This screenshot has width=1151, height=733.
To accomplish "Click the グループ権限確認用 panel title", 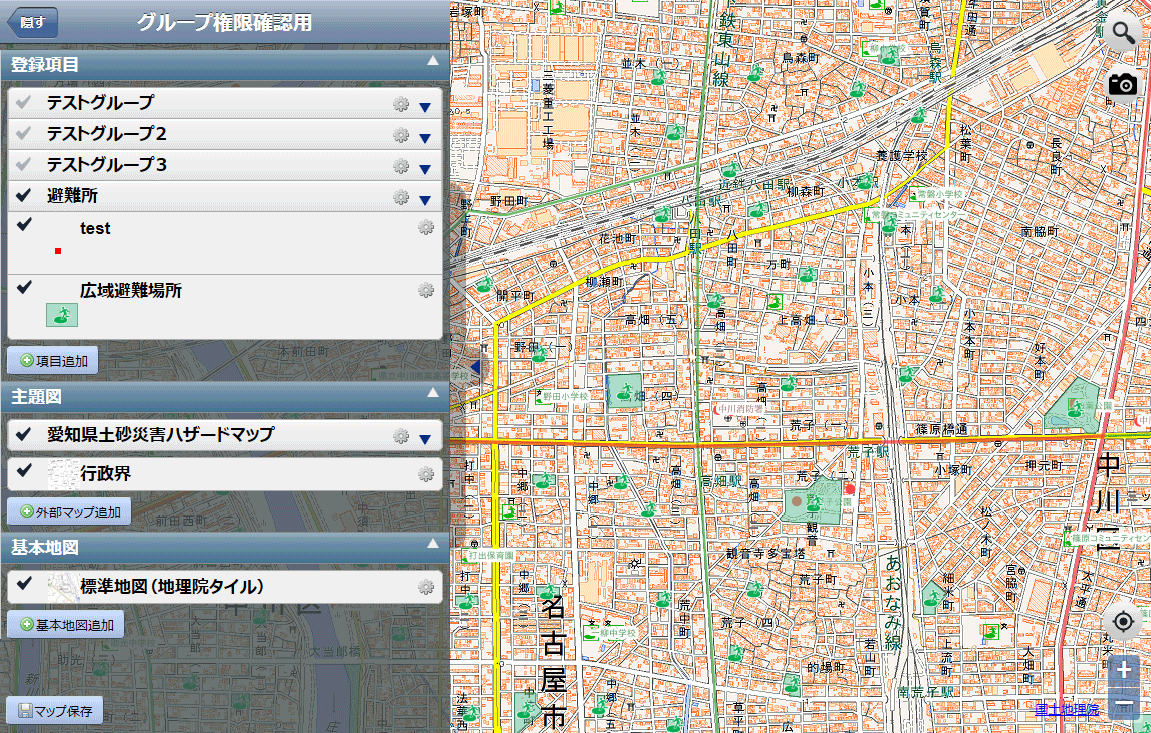I will click(224, 22).
